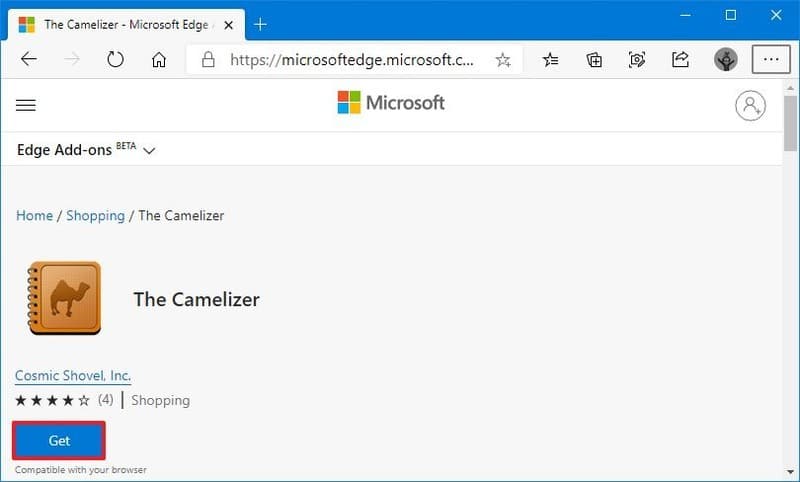The width and height of the screenshot is (800, 482).
Task: View site lock security info
Action: tap(208, 60)
